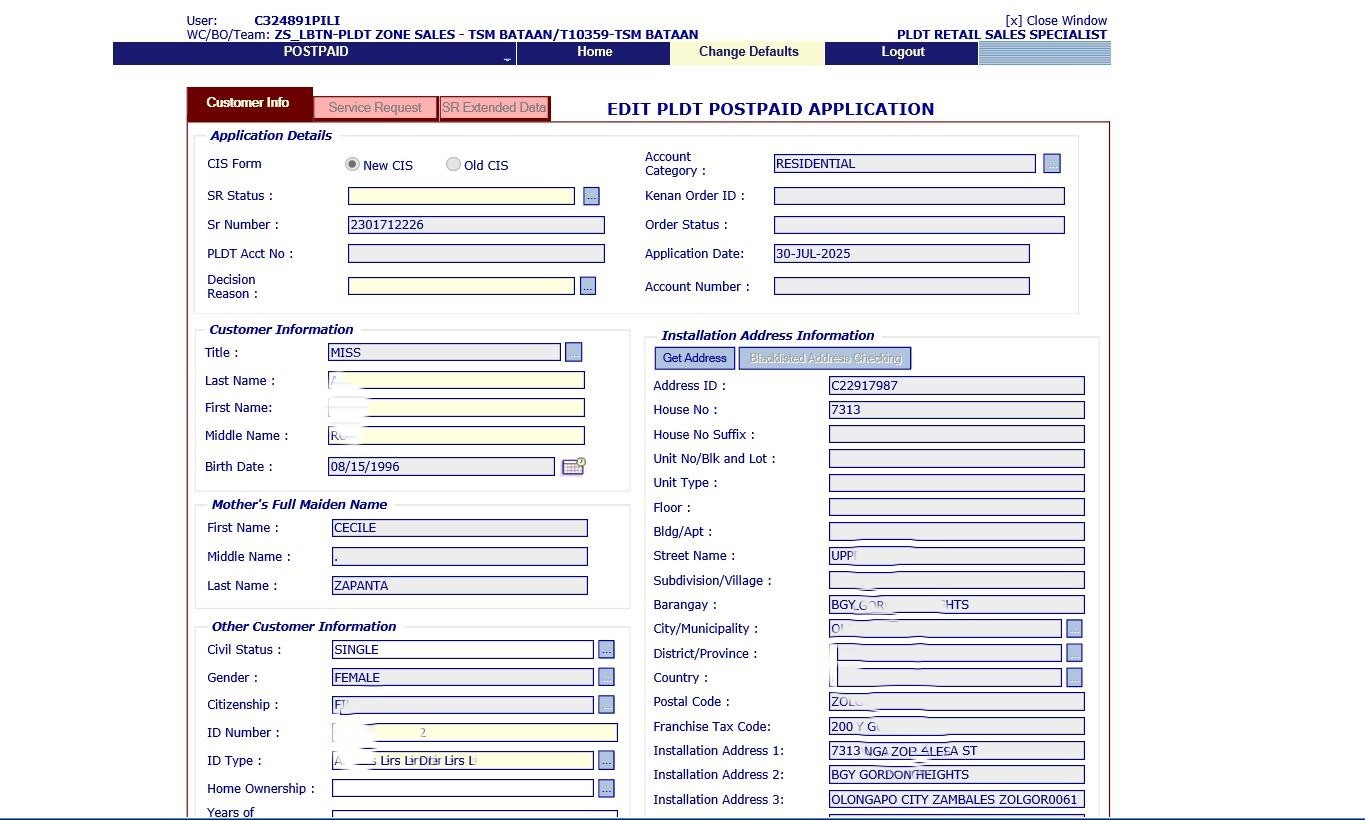Select the Old CIS radio option

click(453, 164)
